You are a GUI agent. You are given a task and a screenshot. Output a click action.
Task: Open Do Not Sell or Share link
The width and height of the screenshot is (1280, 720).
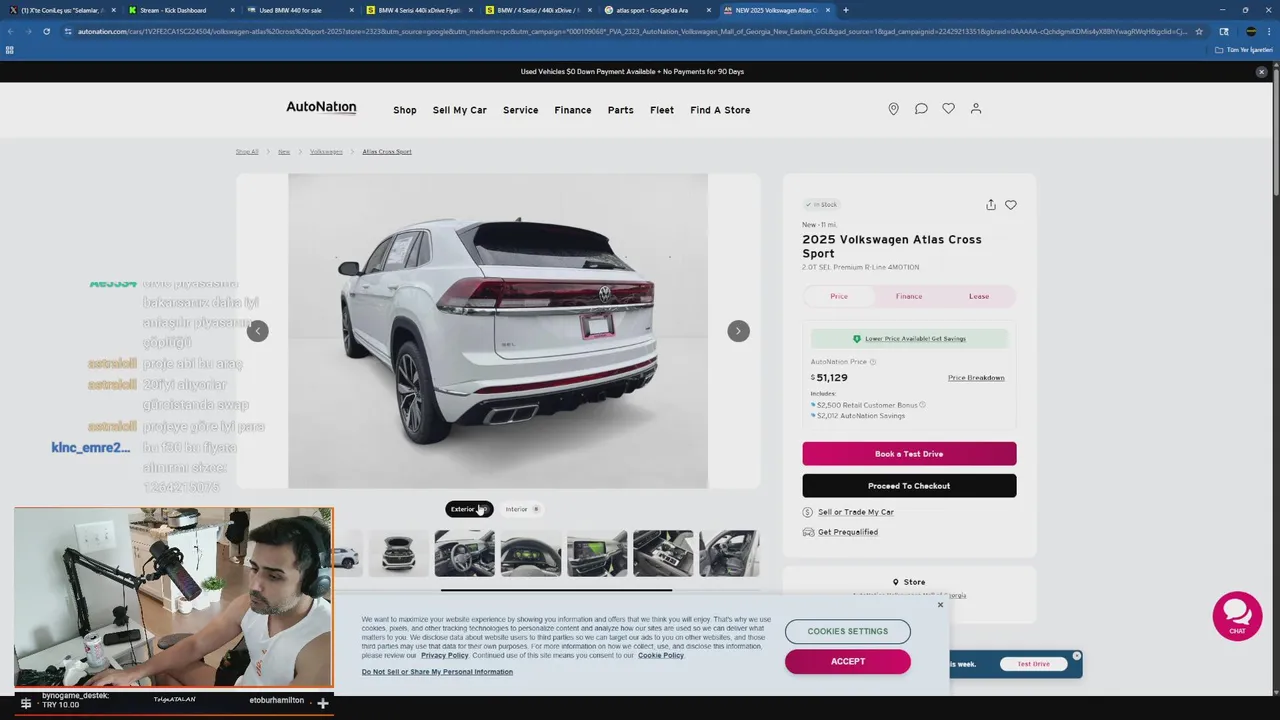pos(437,672)
